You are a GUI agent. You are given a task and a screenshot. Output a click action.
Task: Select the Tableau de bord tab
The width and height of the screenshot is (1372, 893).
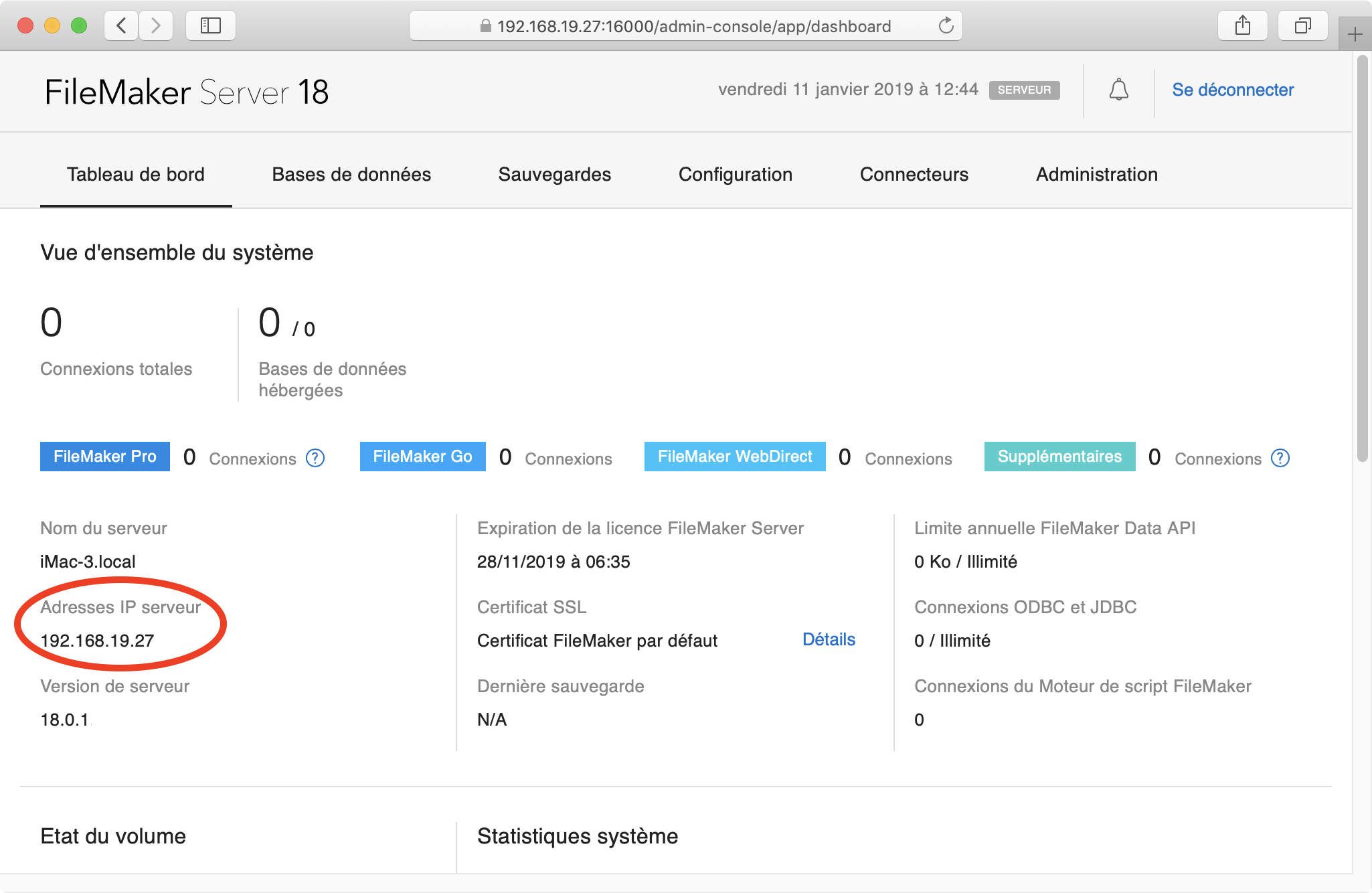(x=136, y=175)
